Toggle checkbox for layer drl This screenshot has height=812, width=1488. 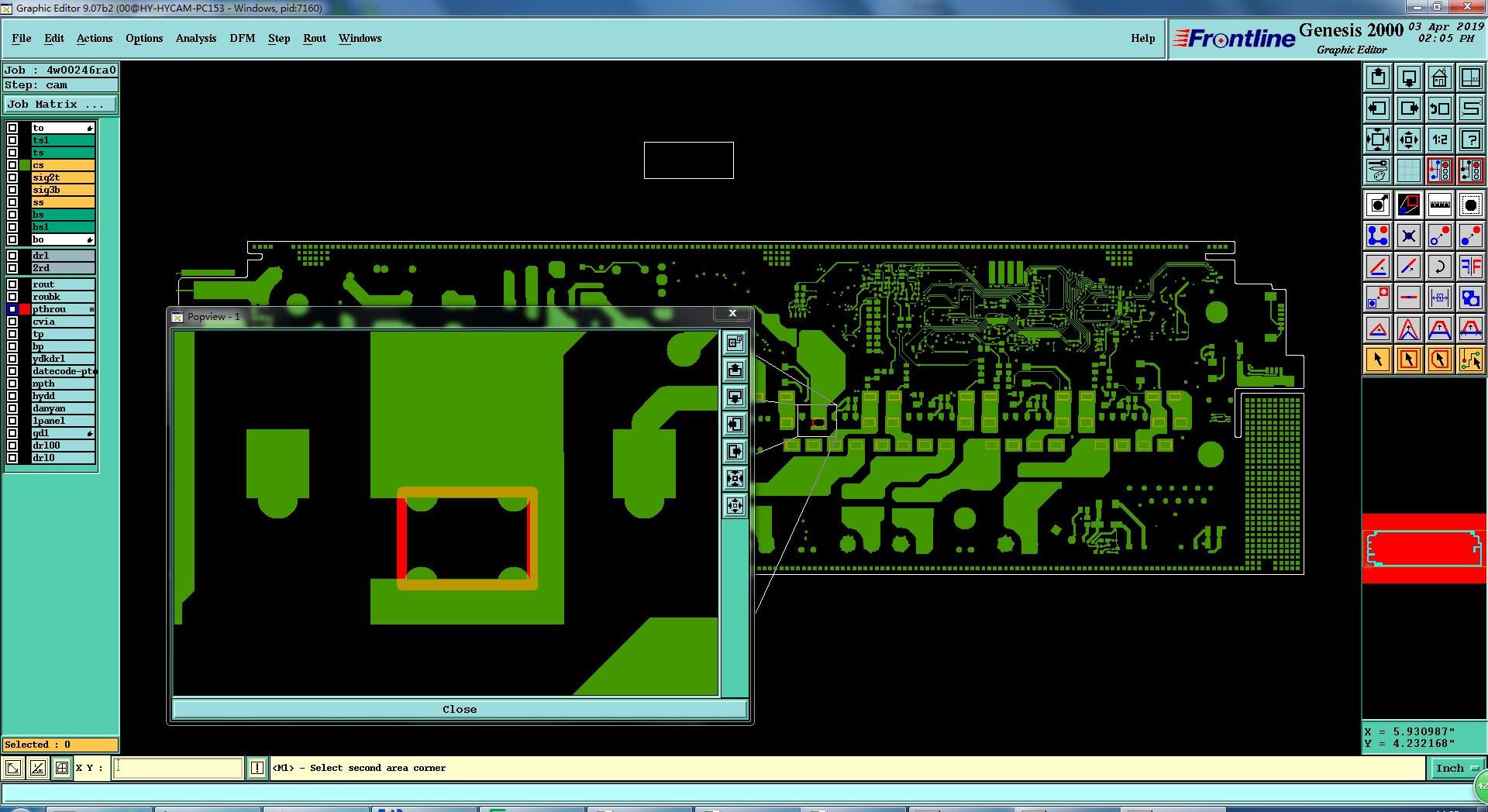click(x=12, y=256)
